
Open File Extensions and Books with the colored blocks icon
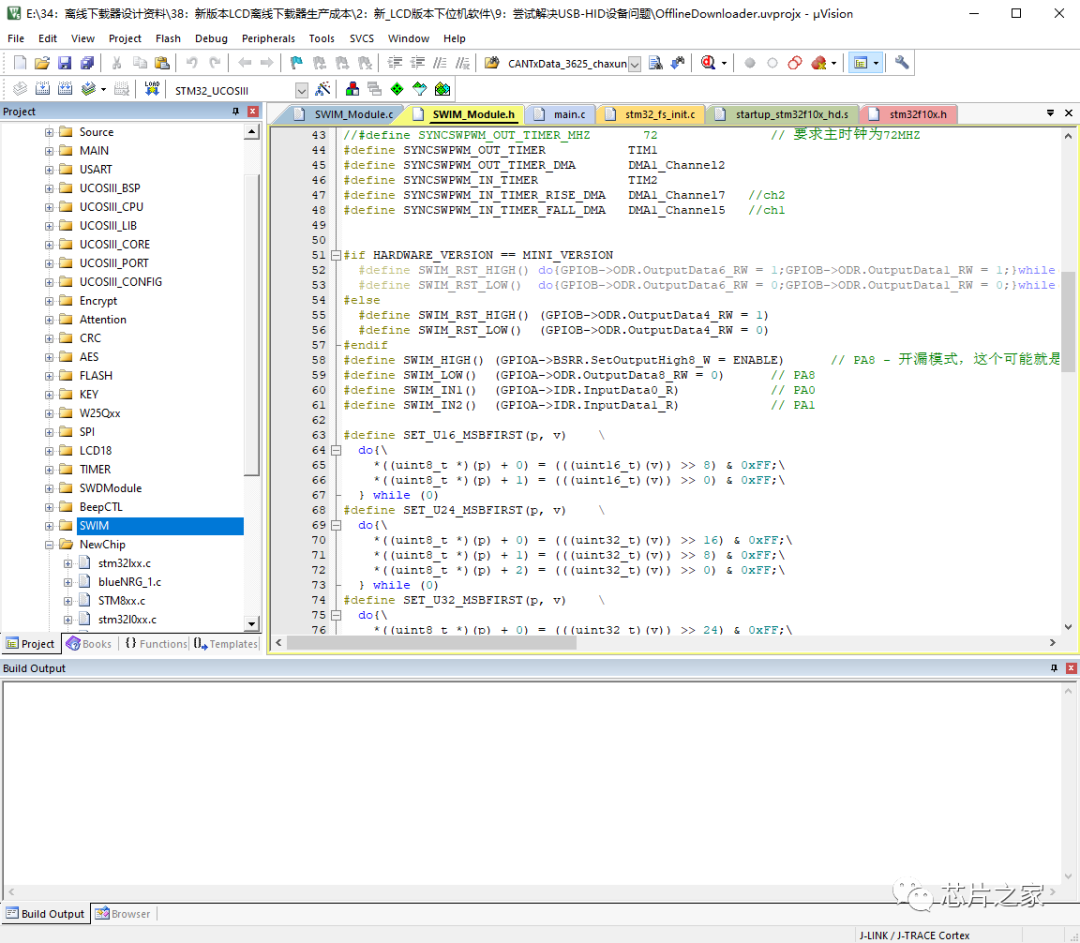(352, 90)
